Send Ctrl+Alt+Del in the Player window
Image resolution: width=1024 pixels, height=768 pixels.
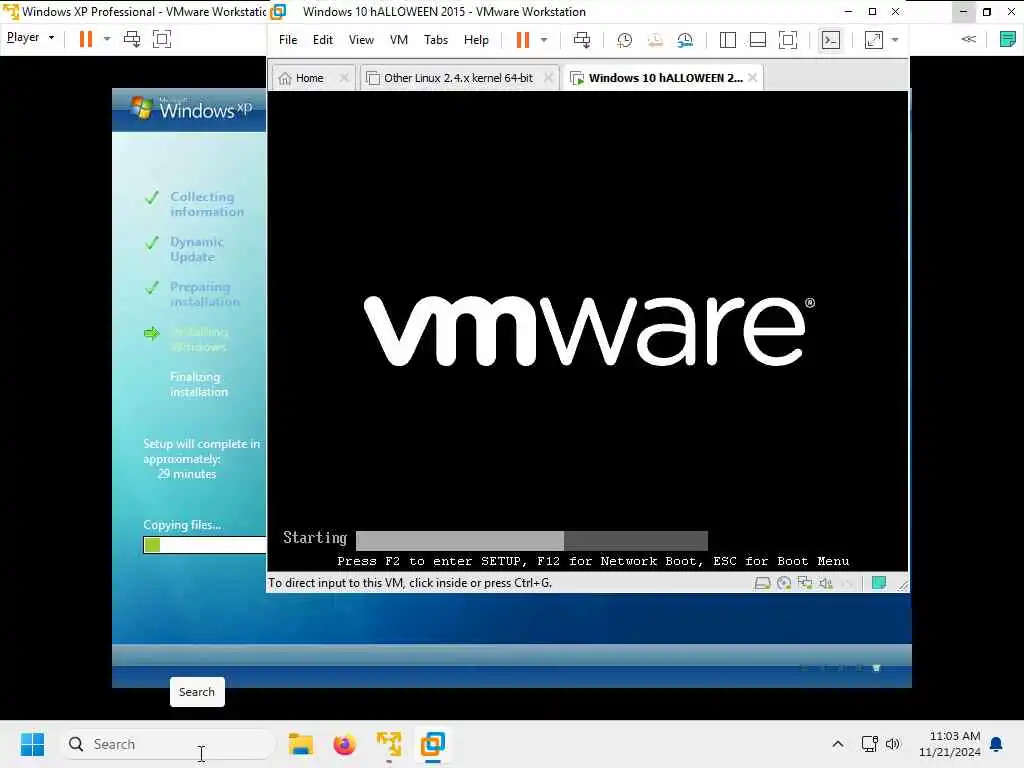[132, 39]
